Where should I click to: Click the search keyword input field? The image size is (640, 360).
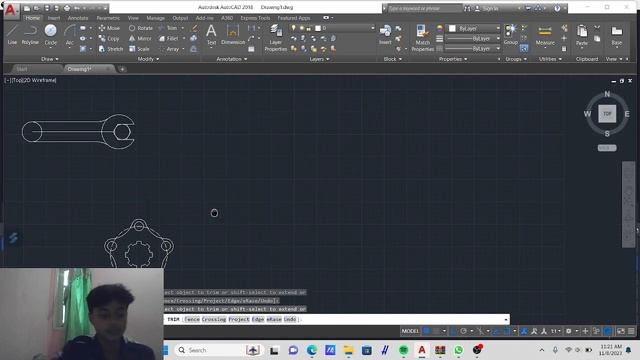(424, 8)
